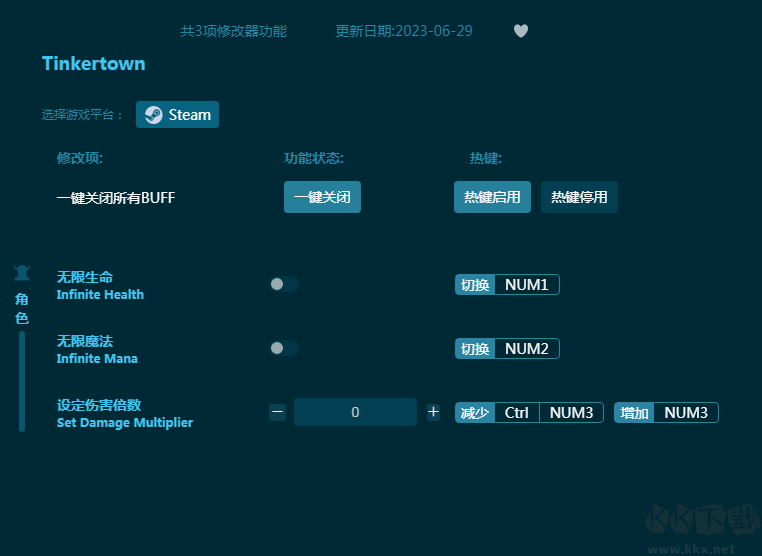The image size is (762, 556).
Task: Click the 更新日期:2023-06-29 text
Action: (x=404, y=31)
